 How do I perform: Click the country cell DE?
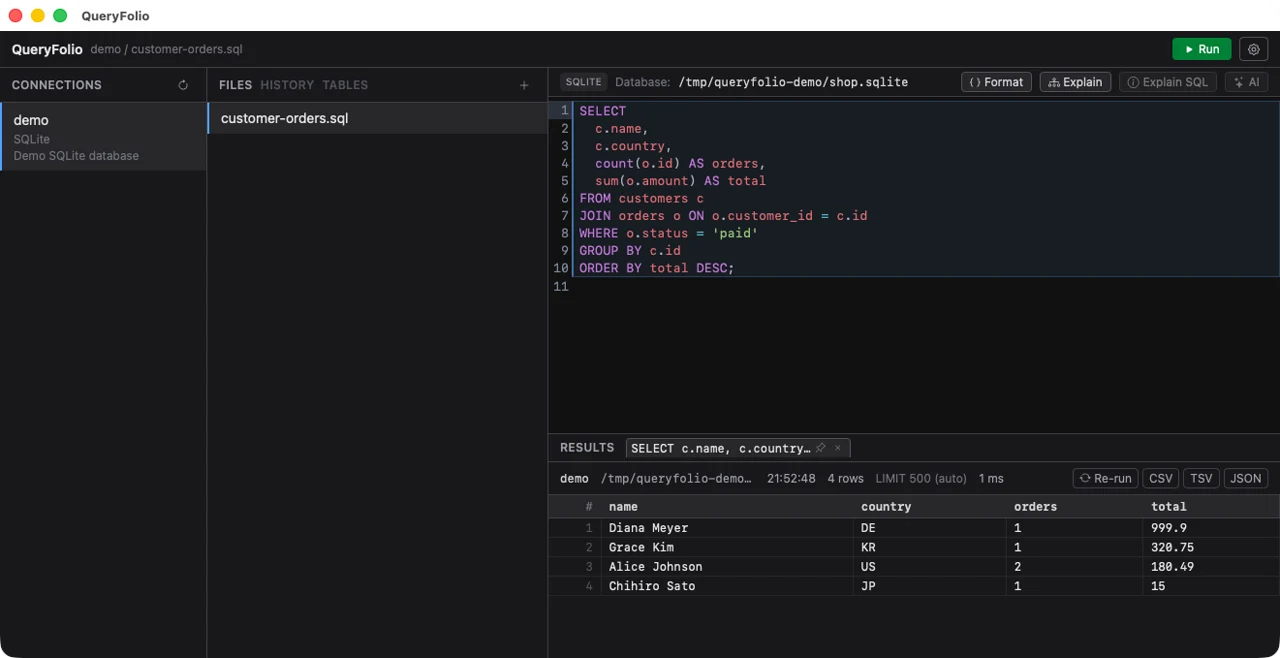(x=929, y=528)
